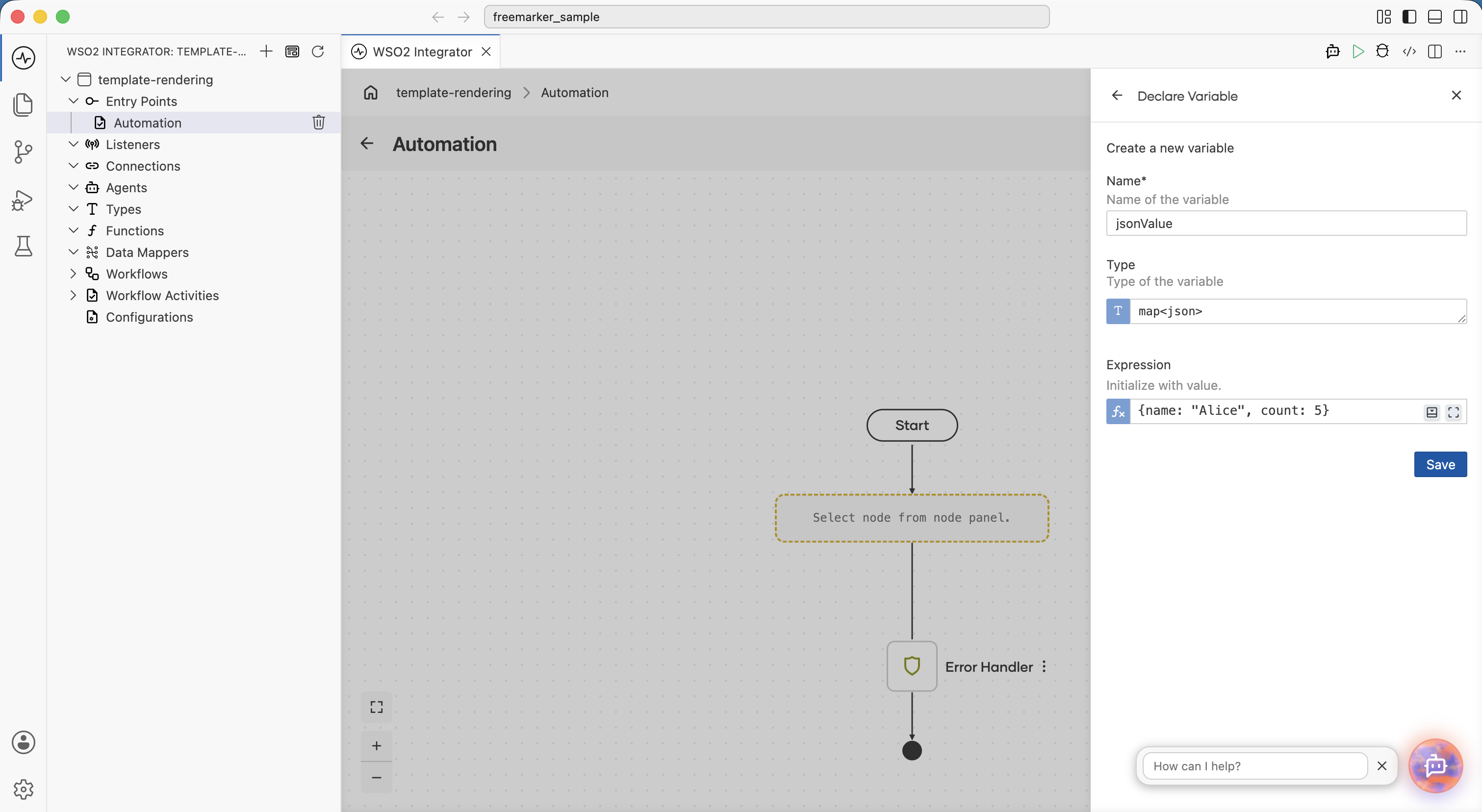Select the Automation tree item

tap(147, 123)
